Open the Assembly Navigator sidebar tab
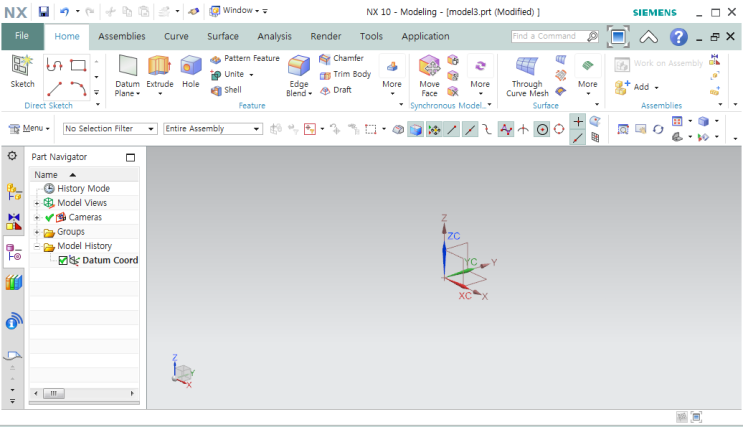 pos(14,192)
